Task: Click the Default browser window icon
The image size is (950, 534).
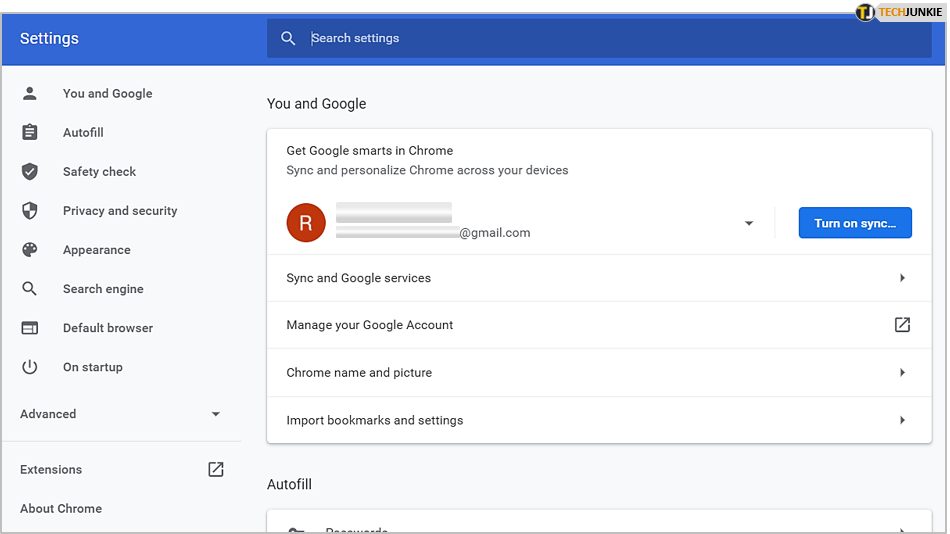Action: pyautogui.click(x=30, y=328)
